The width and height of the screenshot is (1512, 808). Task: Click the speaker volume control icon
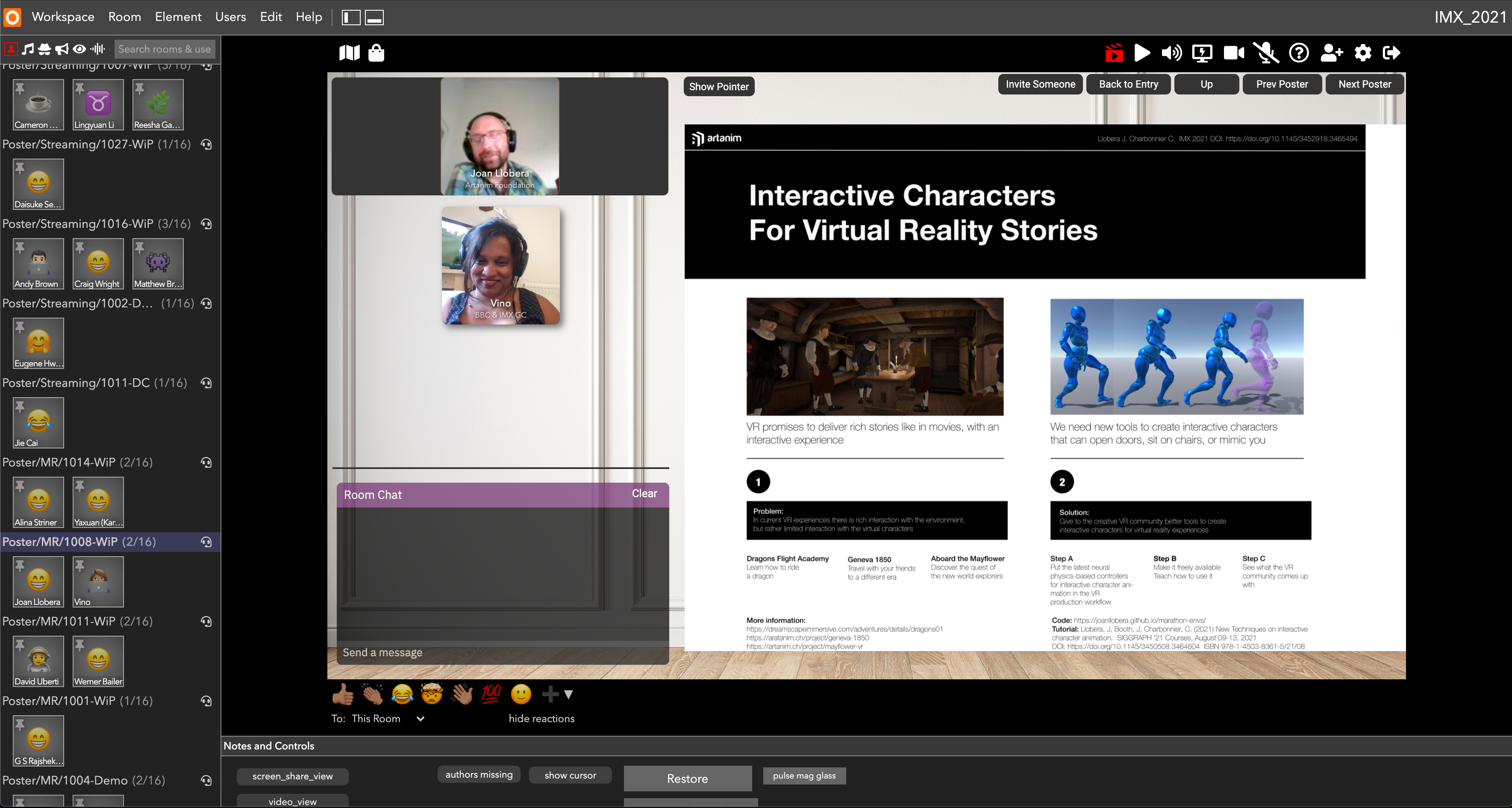coord(1171,53)
